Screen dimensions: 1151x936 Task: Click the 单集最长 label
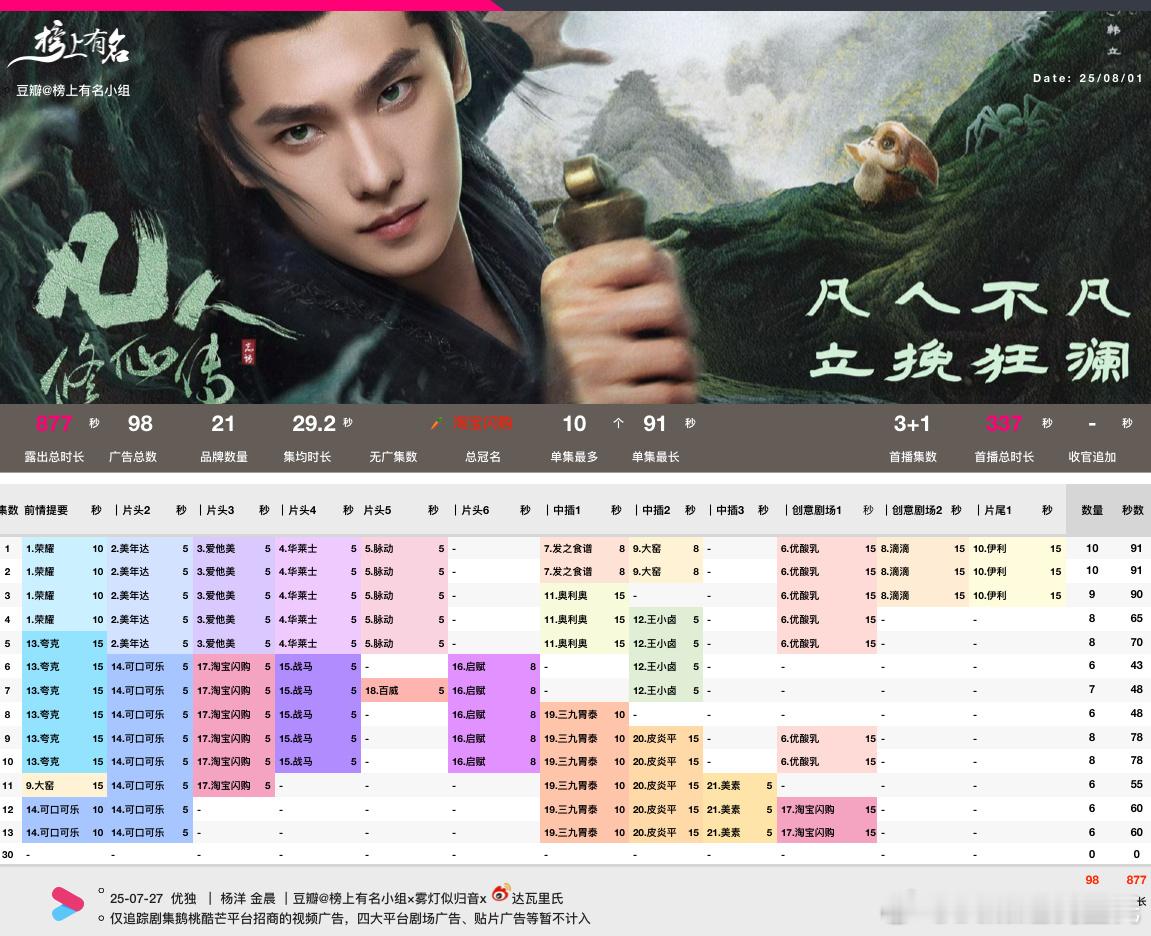(x=656, y=457)
